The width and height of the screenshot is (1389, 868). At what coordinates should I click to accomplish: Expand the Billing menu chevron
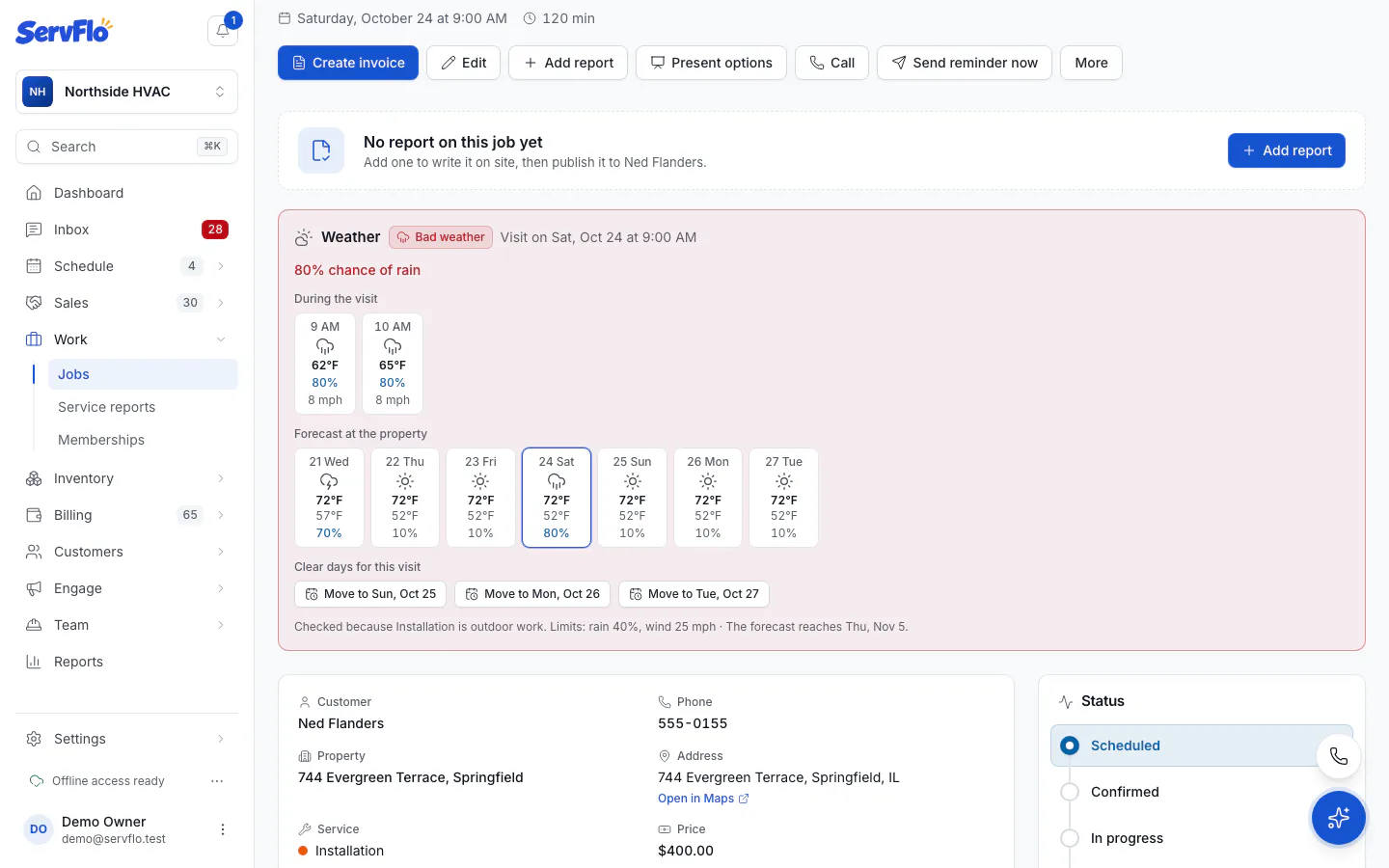tap(221, 515)
